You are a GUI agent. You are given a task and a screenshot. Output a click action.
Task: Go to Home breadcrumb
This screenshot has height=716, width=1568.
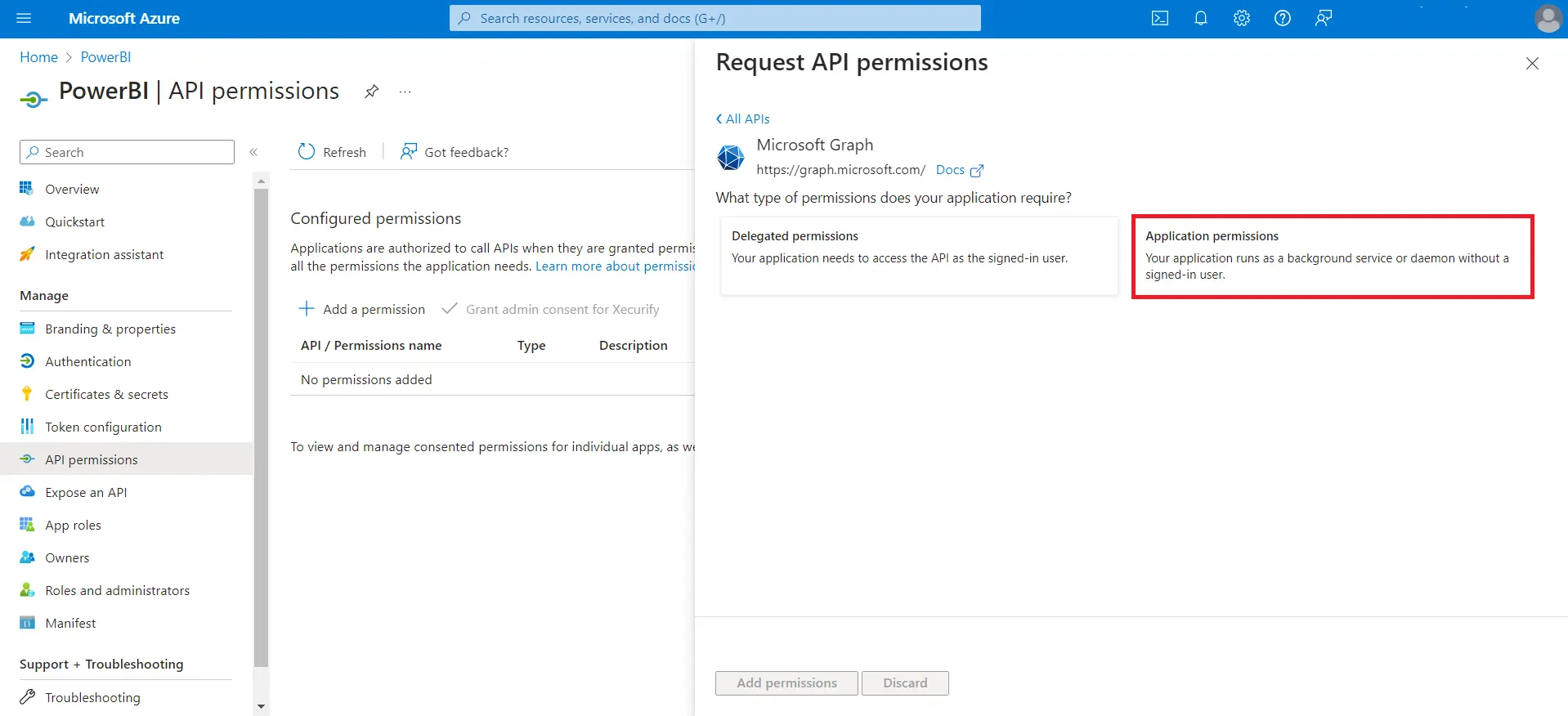38,57
